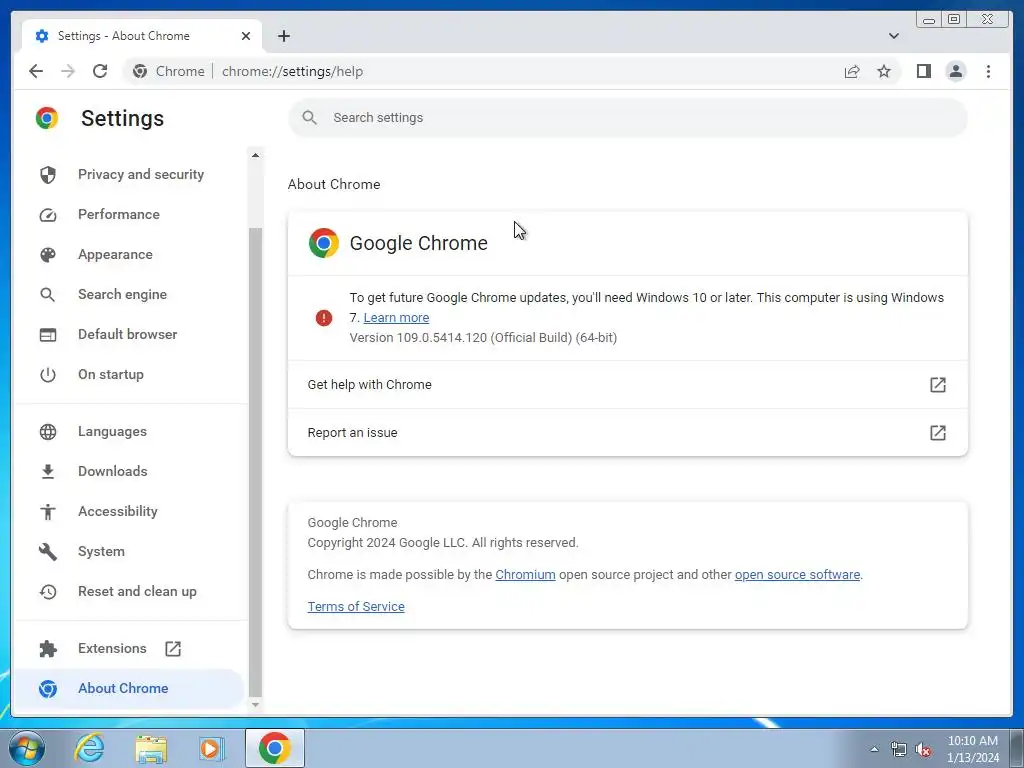Expand the tab search chevron

pos(893,36)
